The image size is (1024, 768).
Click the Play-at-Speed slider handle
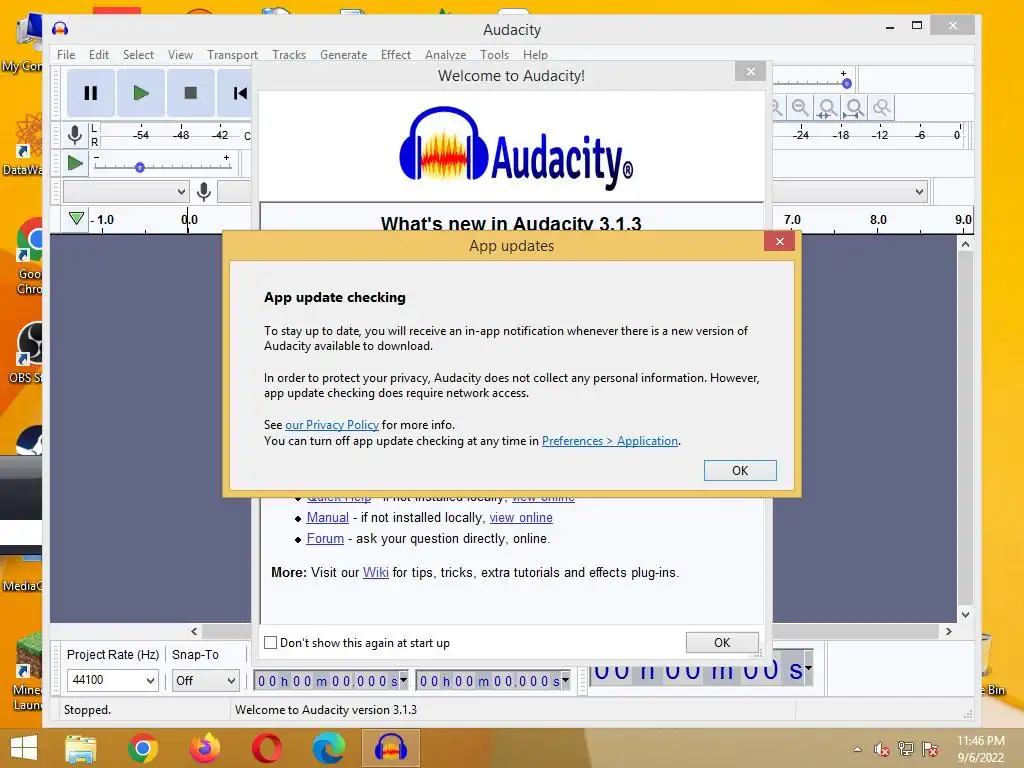coord(139,167)
